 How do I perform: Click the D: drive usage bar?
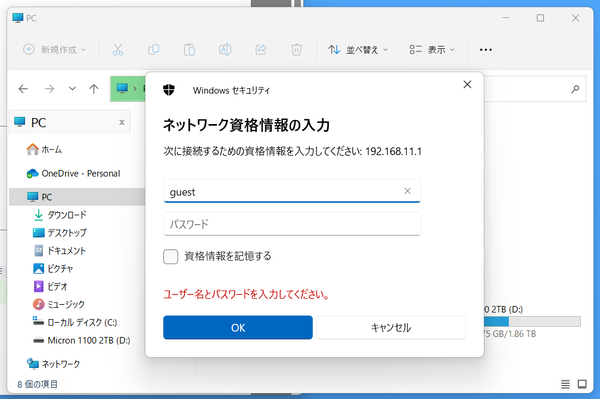(533, 321)
